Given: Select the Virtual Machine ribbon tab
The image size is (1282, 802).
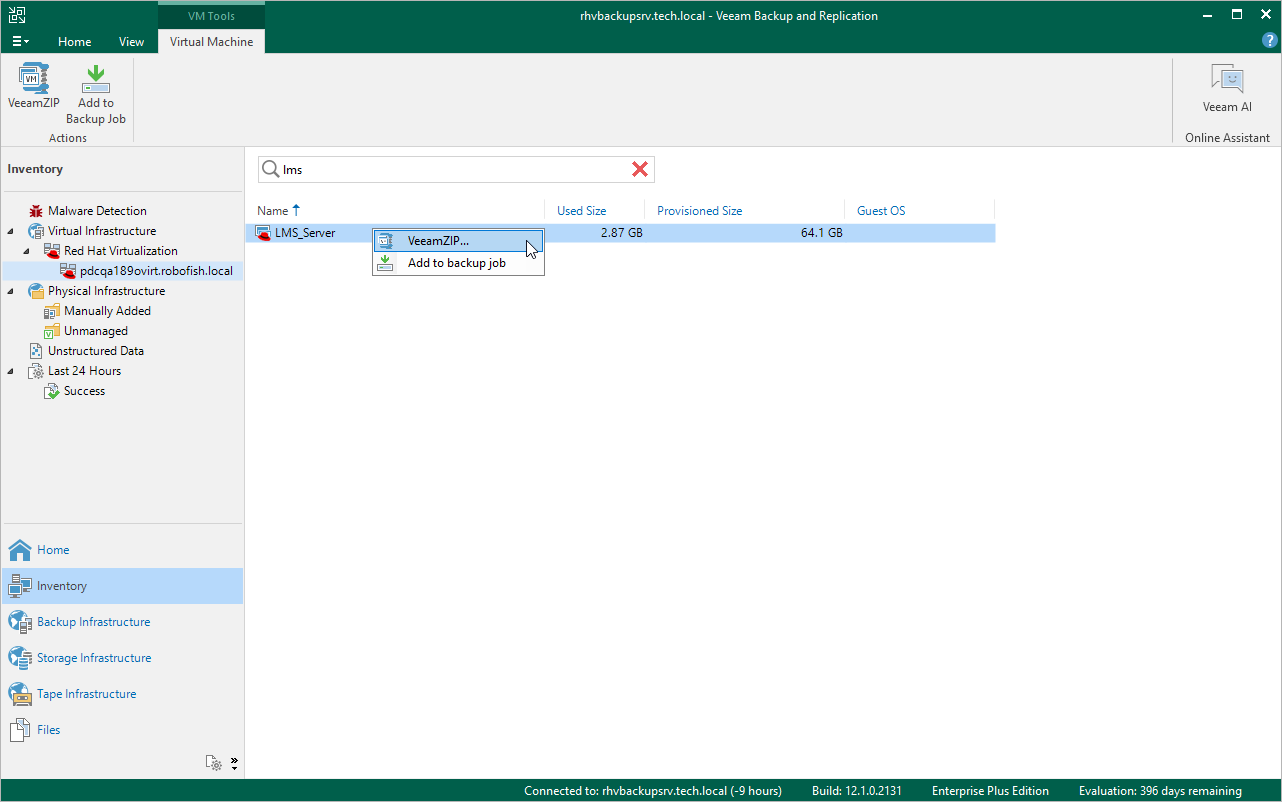Looking at the screenshot, I should click(x=211, y=42).
